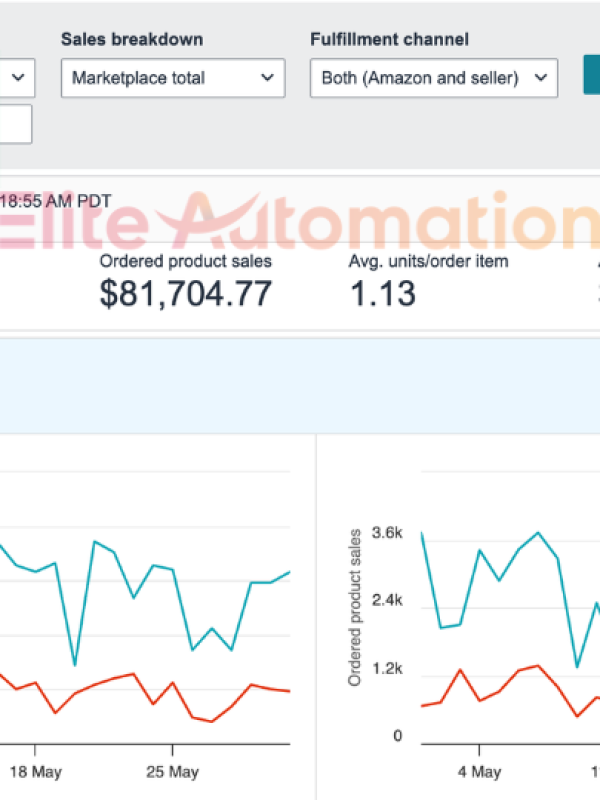Click the 18 May axis label
The image size is (600, 800).
coord(35,772)
